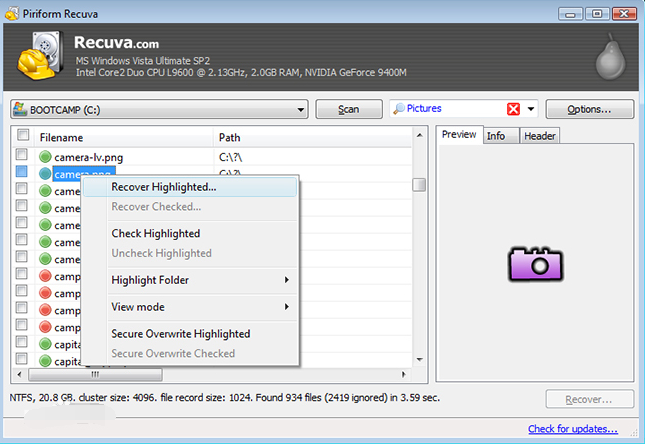Check the box for highlighted camera.png
This screenshot has height=444, width=645.
coord(21,171)
